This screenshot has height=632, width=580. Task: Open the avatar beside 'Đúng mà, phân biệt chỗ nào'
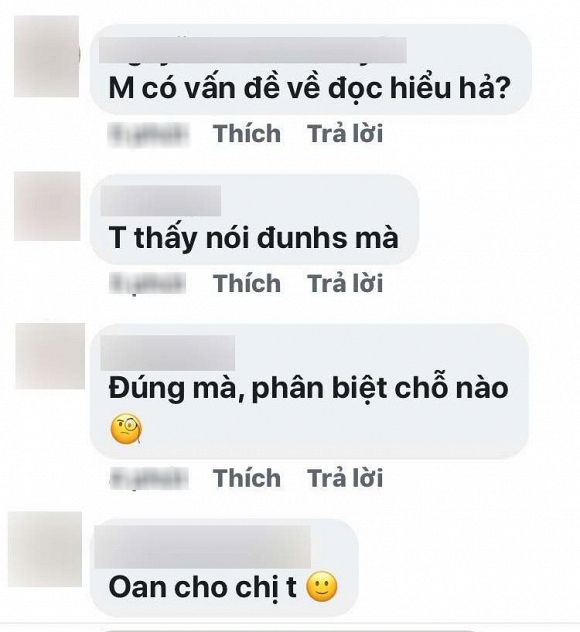click(x=50, y=356)
